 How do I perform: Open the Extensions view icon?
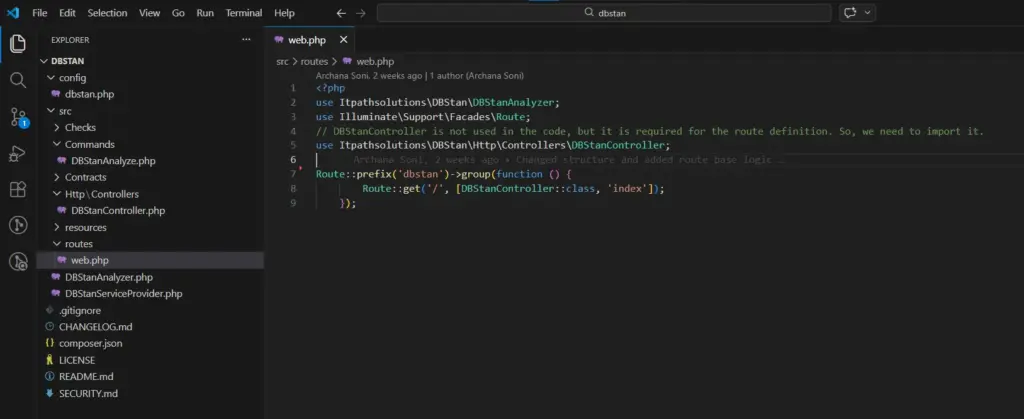tap(17, 189)
